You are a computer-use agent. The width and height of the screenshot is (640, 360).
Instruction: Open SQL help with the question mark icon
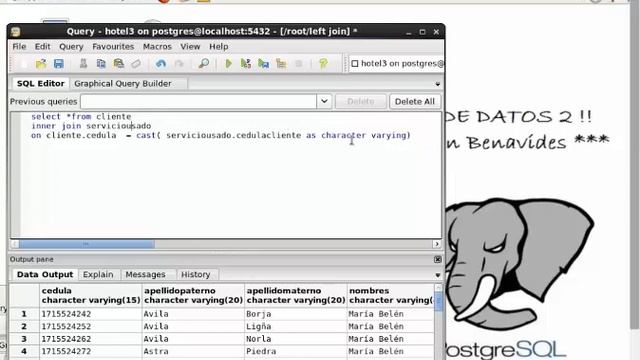(323, 64)
